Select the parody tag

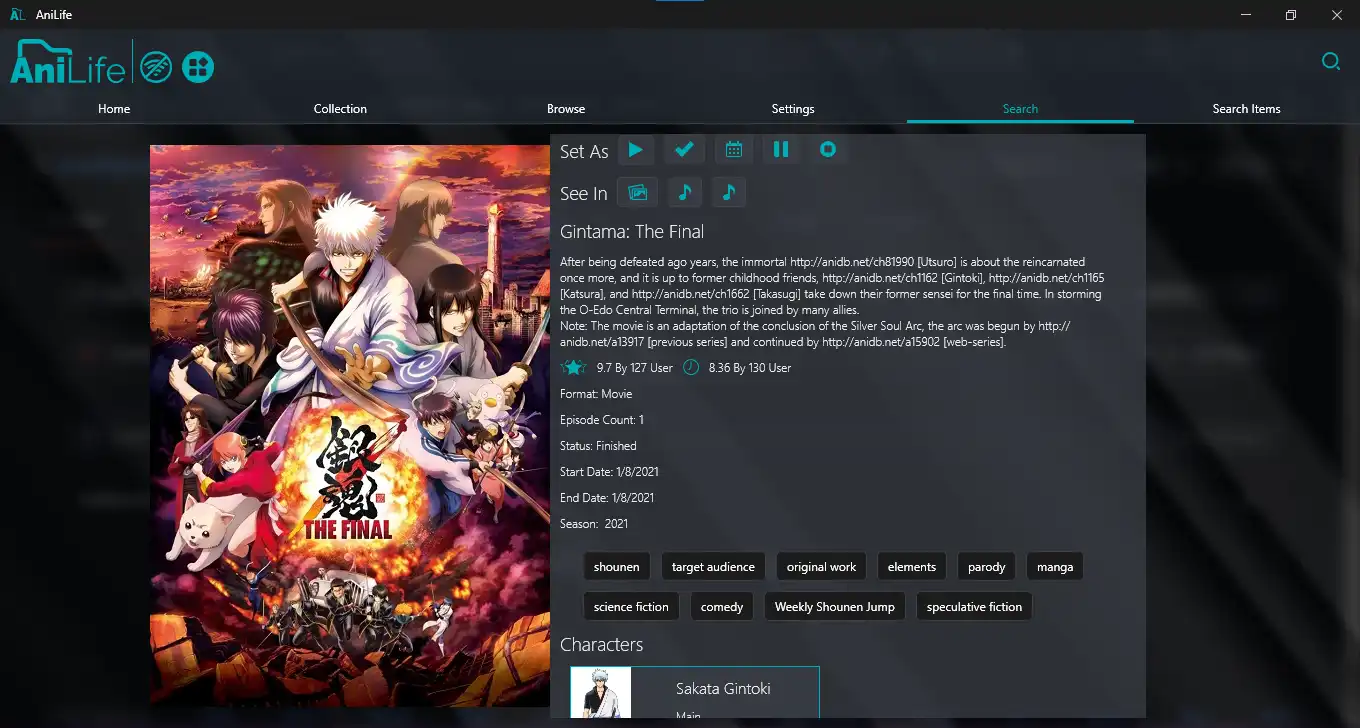tap(986, 567)
